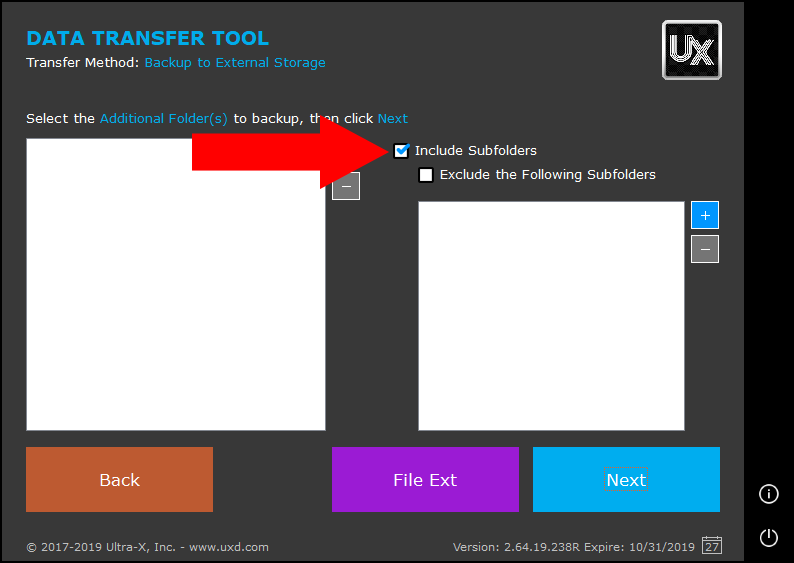The height and width of the screenshot is (563, 794).
Task: Add an excluded subfolder with the blue plus
Action: (x=705, y=215)
